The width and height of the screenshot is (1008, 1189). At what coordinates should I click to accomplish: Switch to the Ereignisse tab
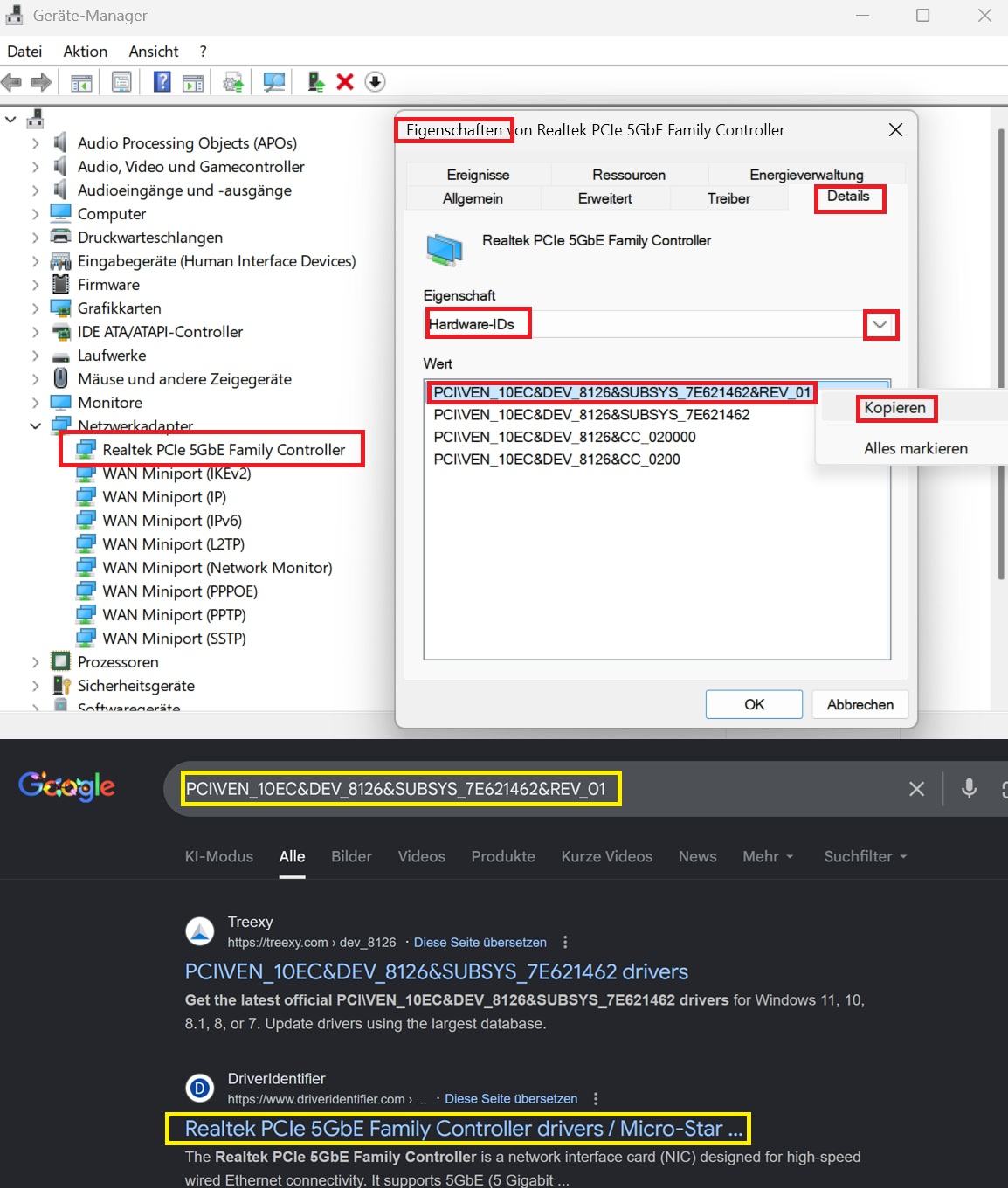click(x=478, y=175)
